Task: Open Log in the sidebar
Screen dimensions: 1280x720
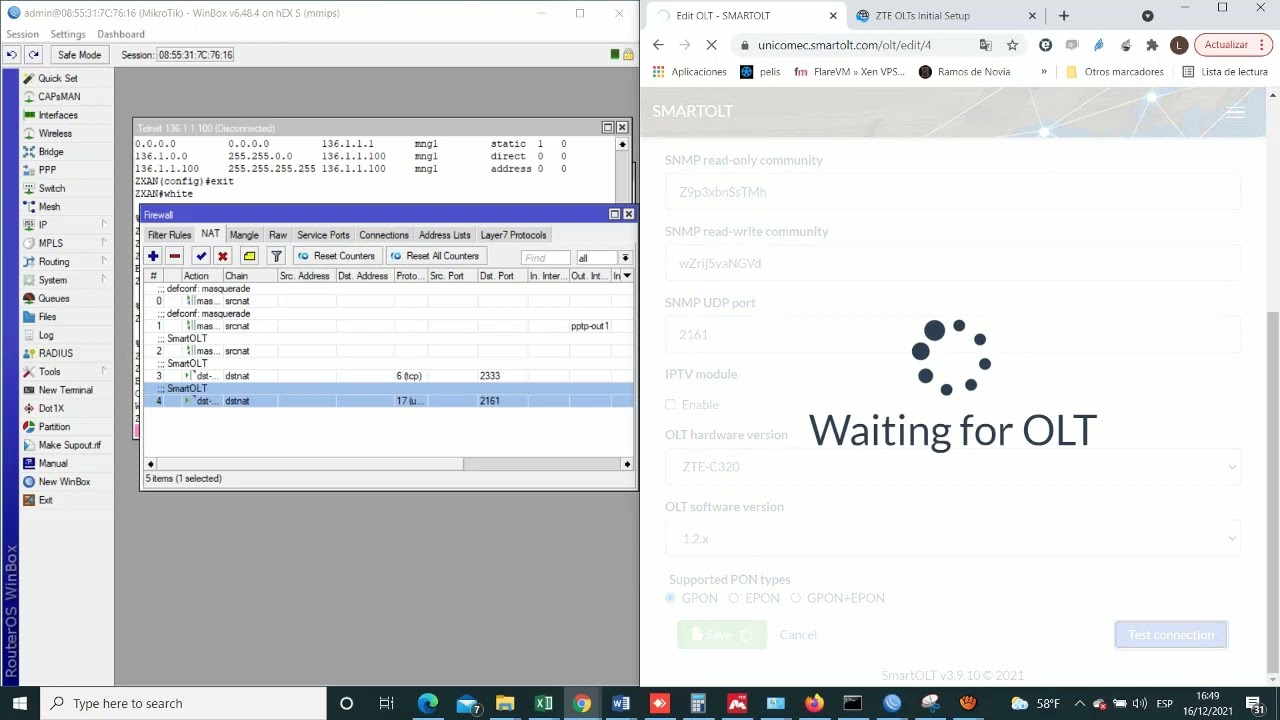Action: tap(46, 335)
